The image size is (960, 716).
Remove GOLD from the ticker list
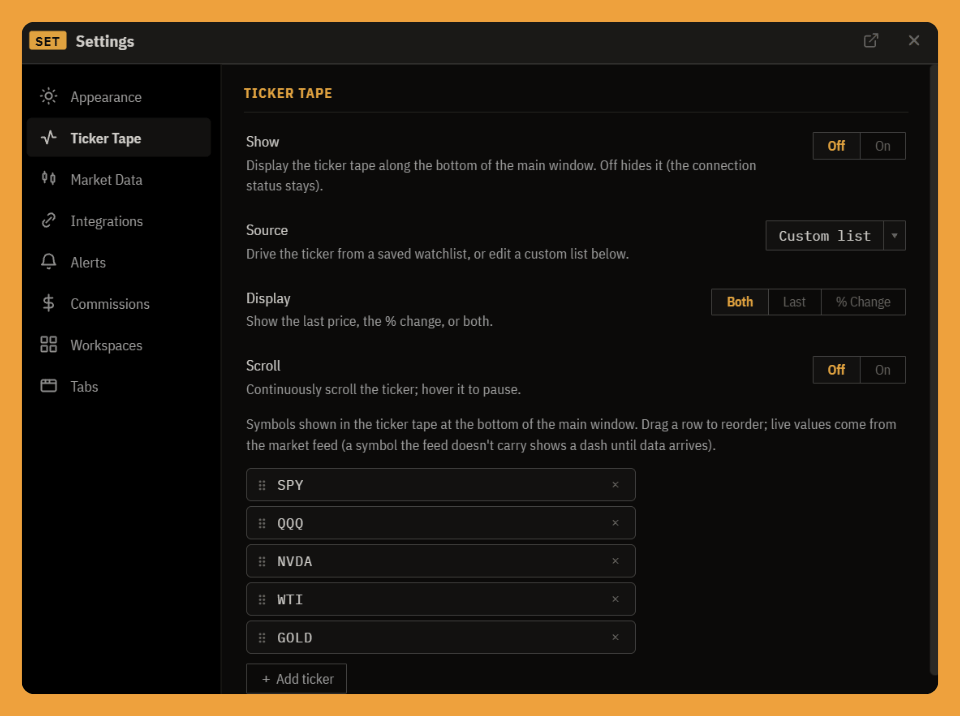[x=615, y=637]
